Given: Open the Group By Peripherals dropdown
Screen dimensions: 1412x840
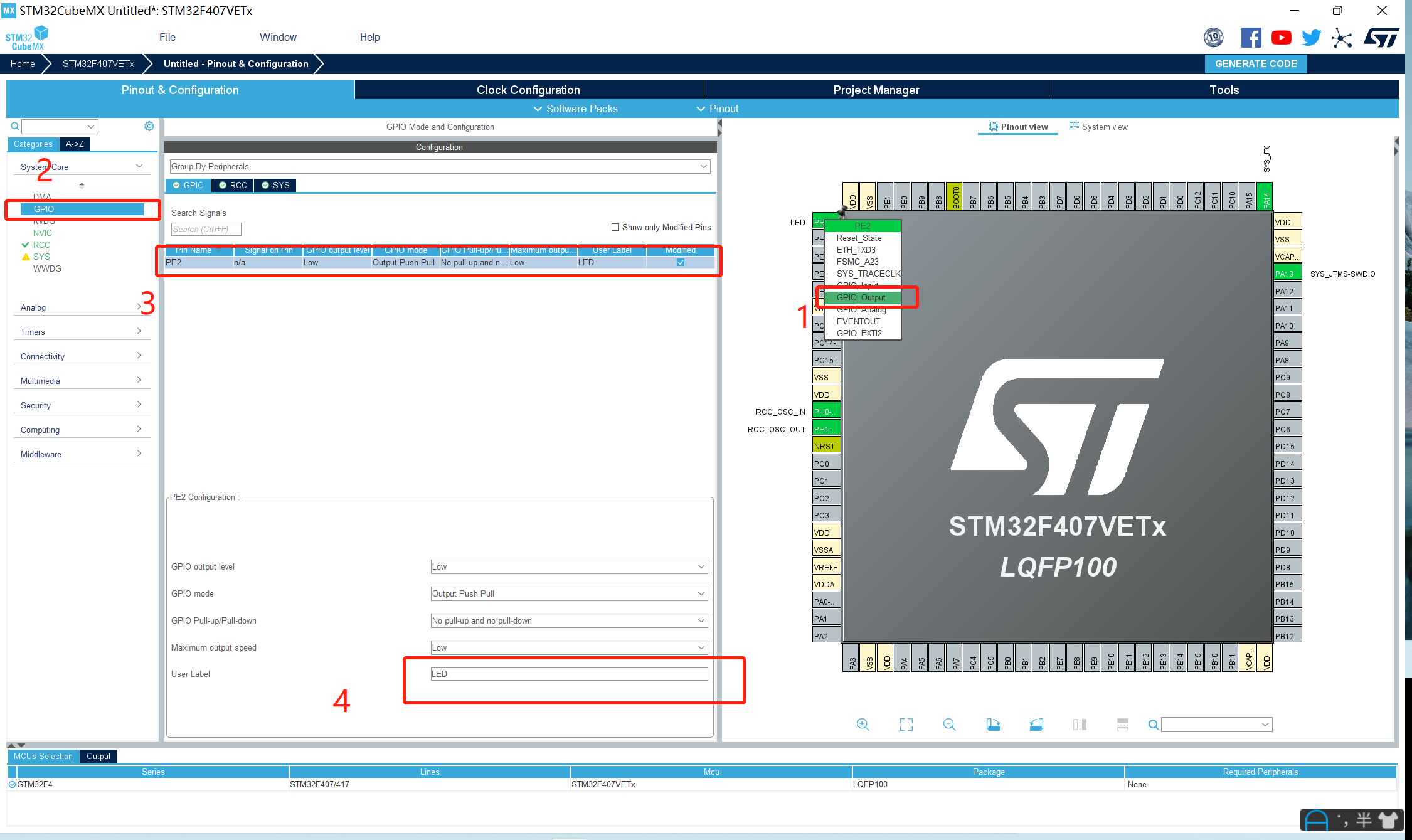Looking at the screenshot, I should tap(703, 166).
